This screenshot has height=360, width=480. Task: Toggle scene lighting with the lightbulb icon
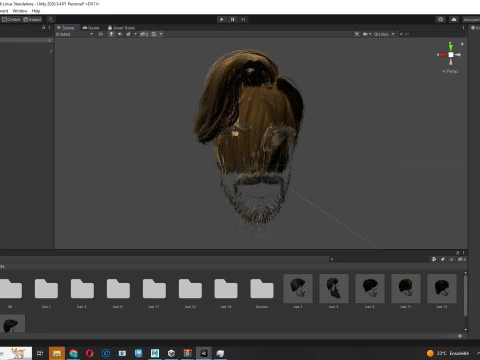[111, 34]
